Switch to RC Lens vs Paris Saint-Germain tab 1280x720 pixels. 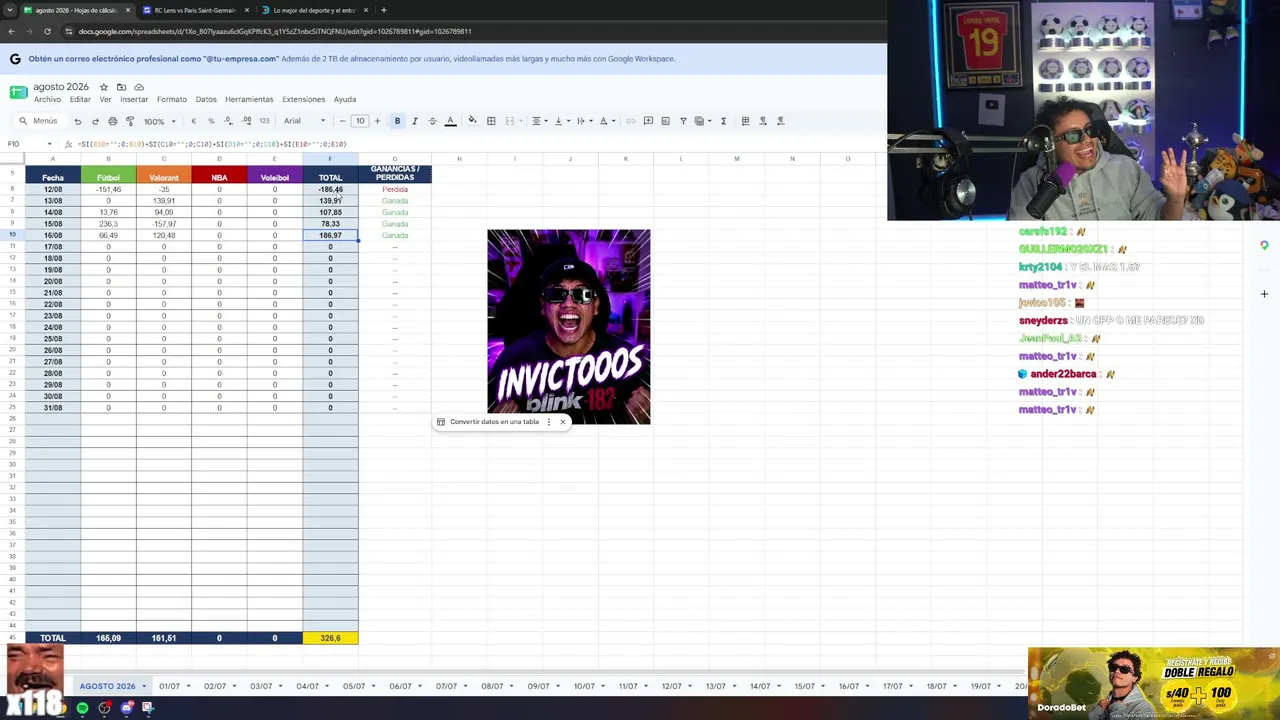click(x=194, y=10)
